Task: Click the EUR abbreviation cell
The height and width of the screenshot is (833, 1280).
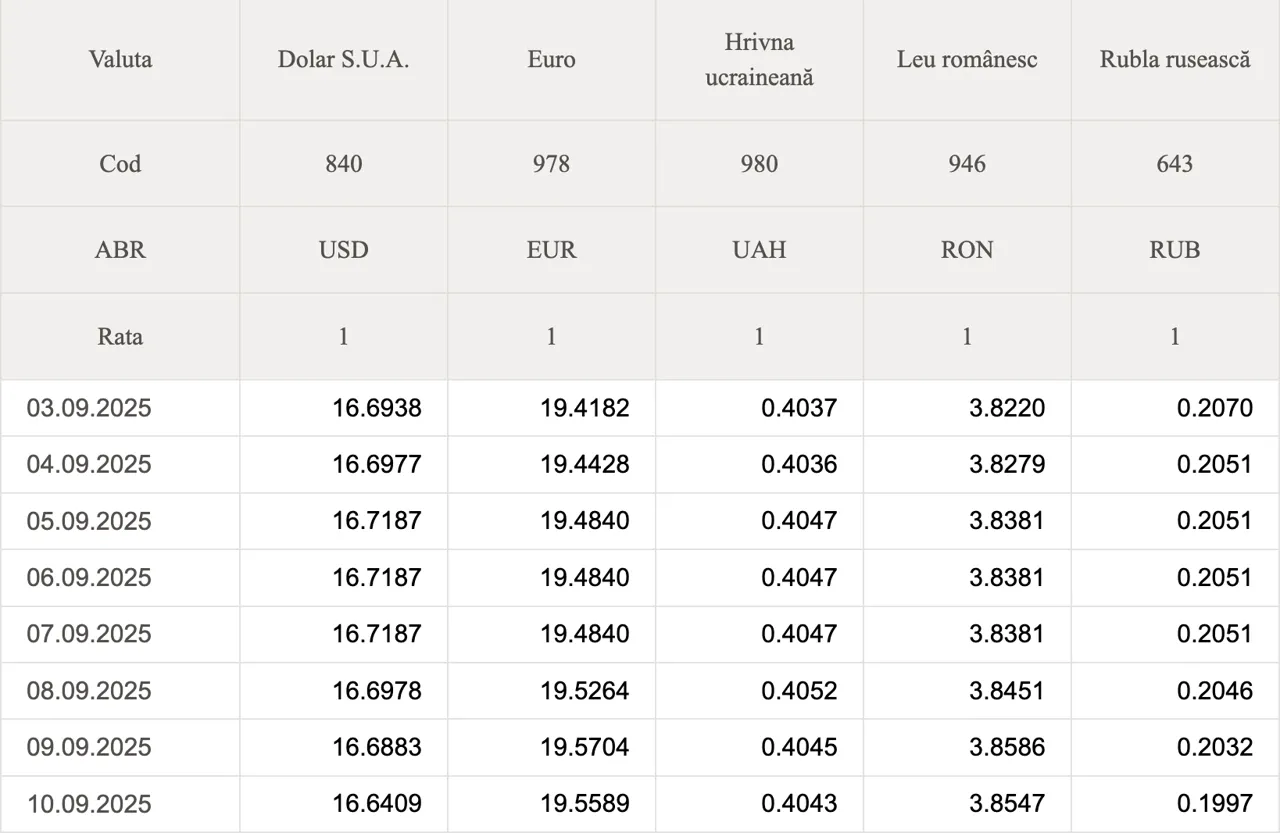Action: click(551, 250)
